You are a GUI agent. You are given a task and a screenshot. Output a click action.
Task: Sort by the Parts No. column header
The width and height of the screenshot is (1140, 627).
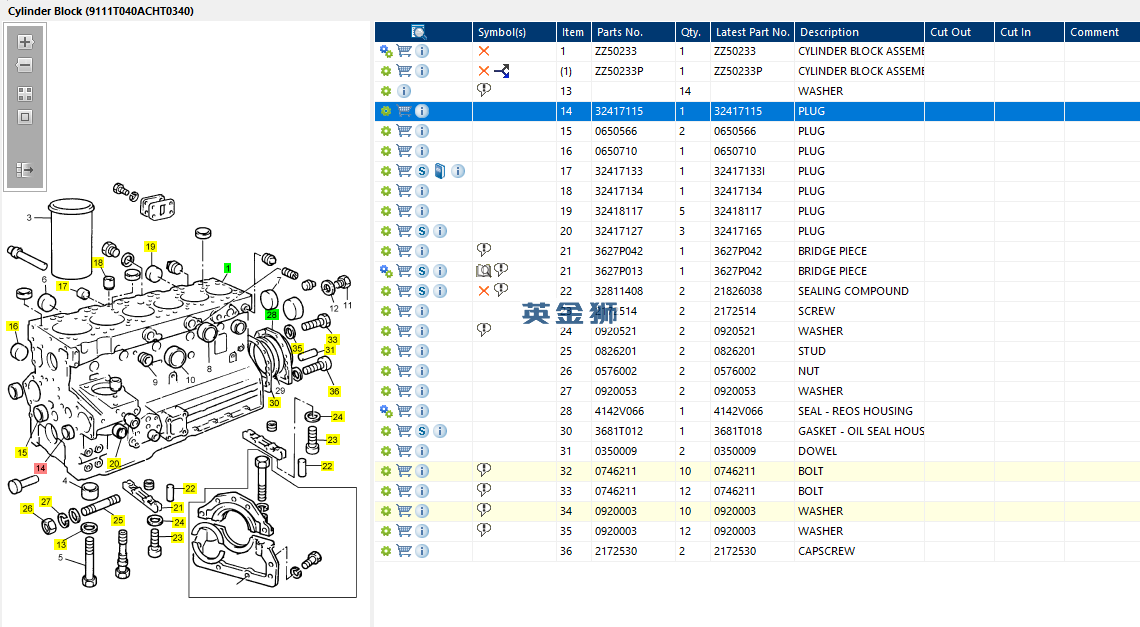pos(633,32)
